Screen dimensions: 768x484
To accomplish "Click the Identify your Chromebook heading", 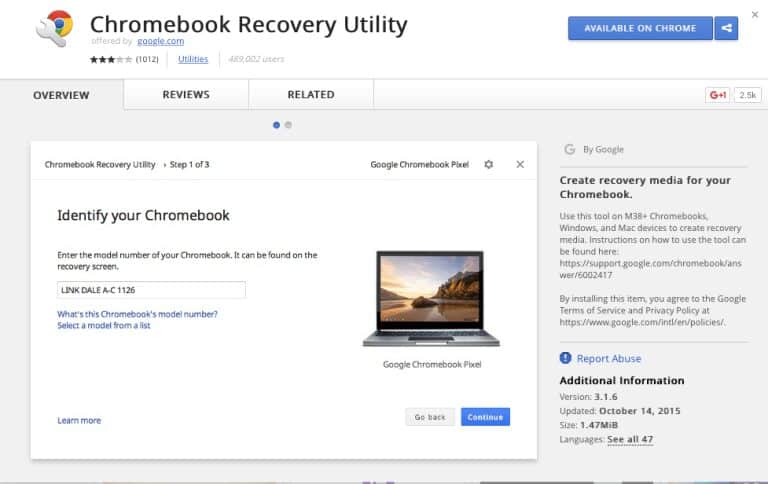I will pyautogui.click(x=144, y=216).
